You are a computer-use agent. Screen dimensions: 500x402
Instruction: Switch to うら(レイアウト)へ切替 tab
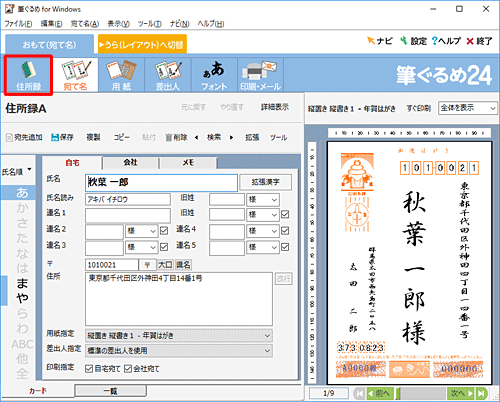(142, 44)
